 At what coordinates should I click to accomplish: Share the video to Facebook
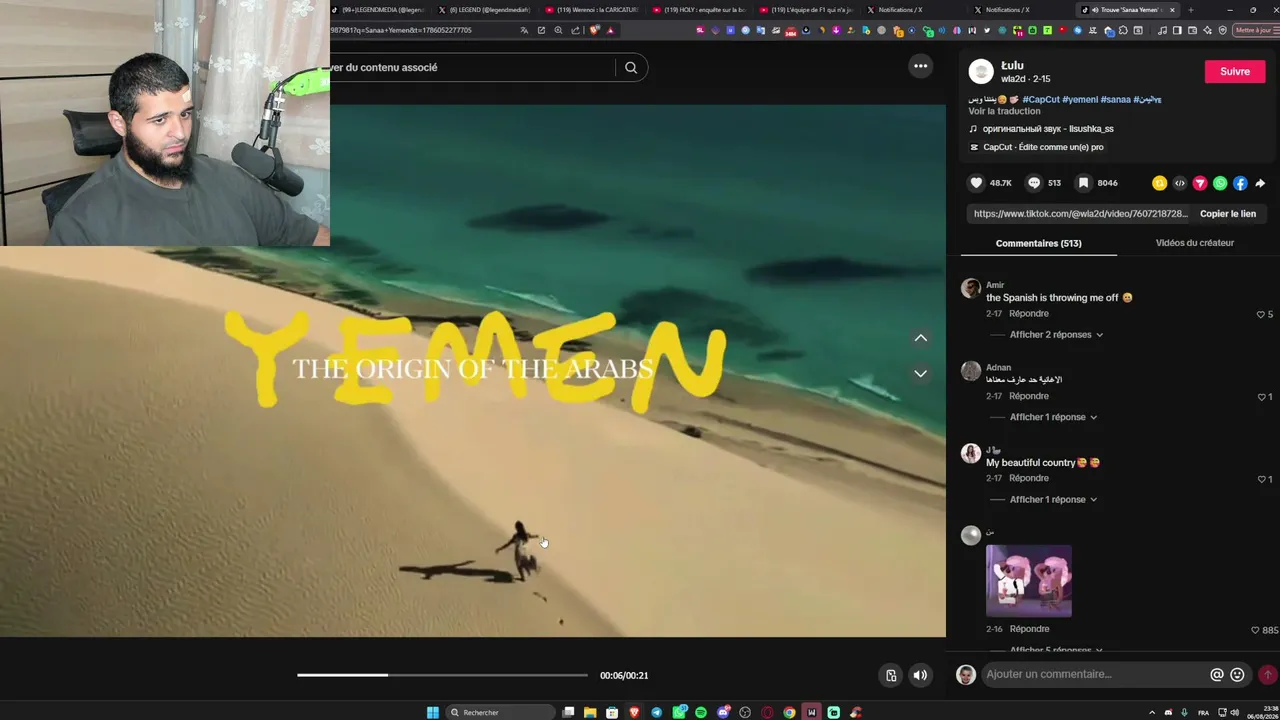click(x=1240, y=183)
